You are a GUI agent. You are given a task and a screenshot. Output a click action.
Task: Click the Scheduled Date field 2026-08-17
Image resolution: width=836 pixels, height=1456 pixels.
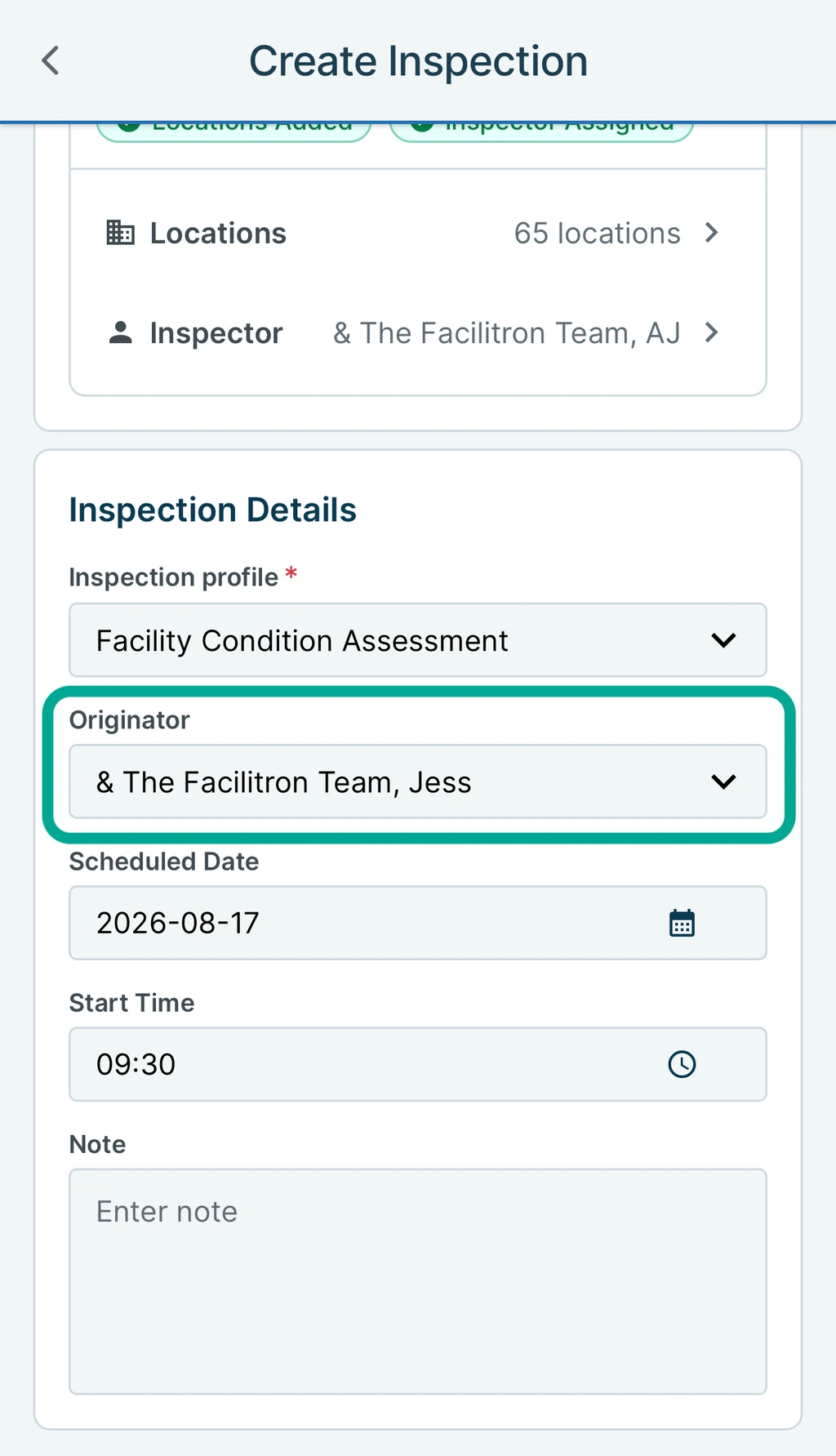(x=418, y=923)
